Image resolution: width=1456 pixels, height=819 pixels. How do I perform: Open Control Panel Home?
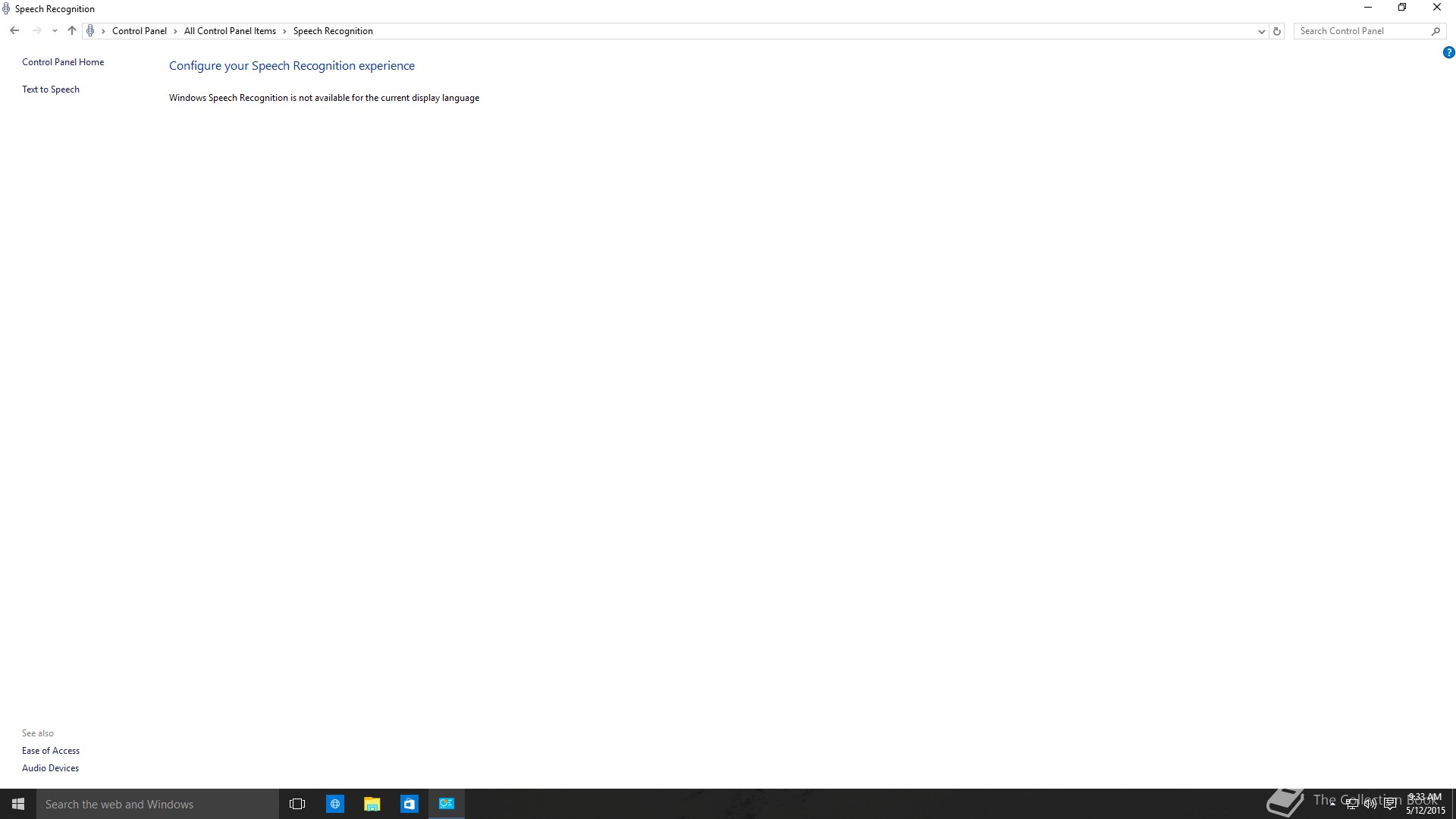[x=63, y=62]
